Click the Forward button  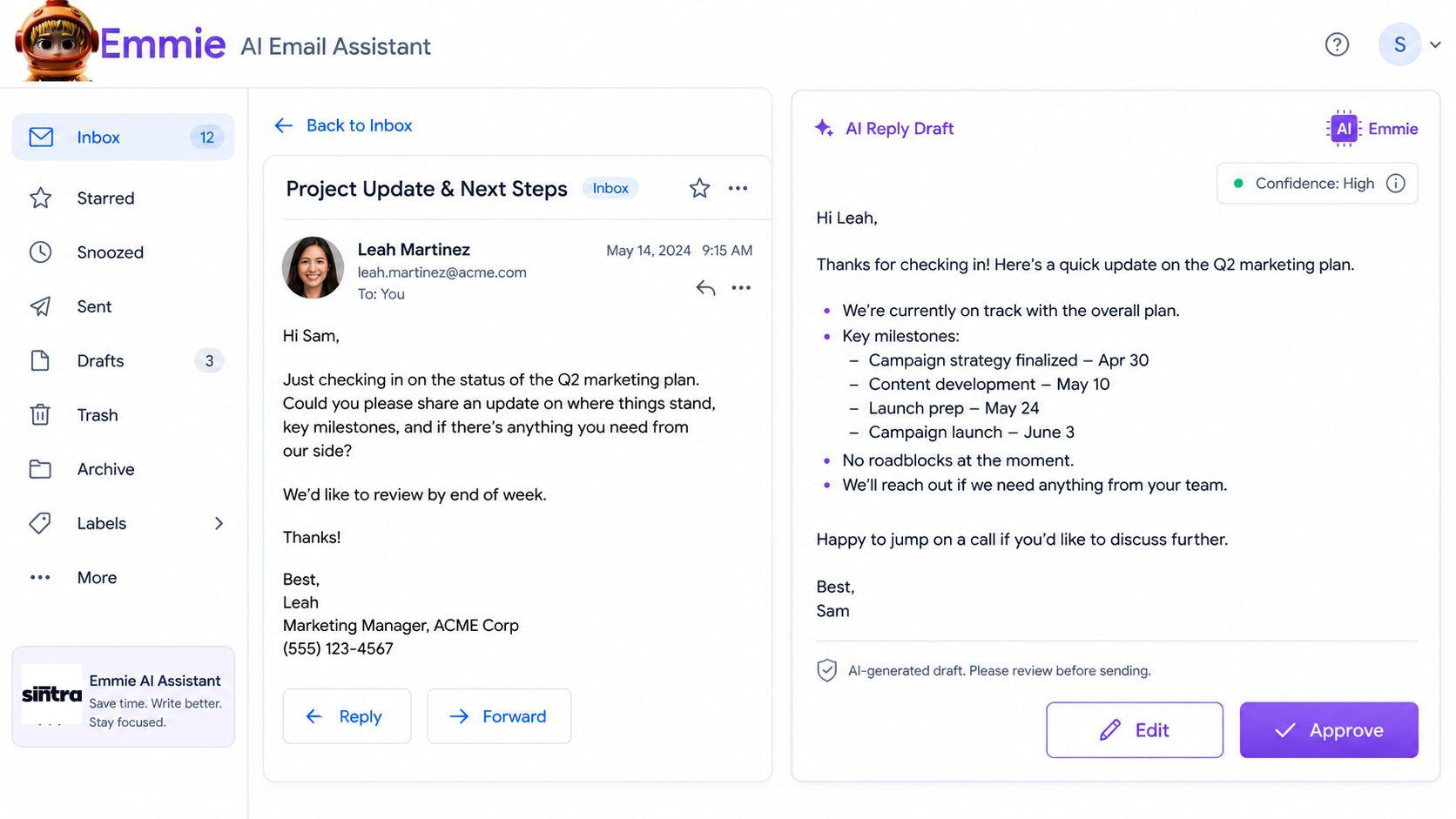(499, 716)
